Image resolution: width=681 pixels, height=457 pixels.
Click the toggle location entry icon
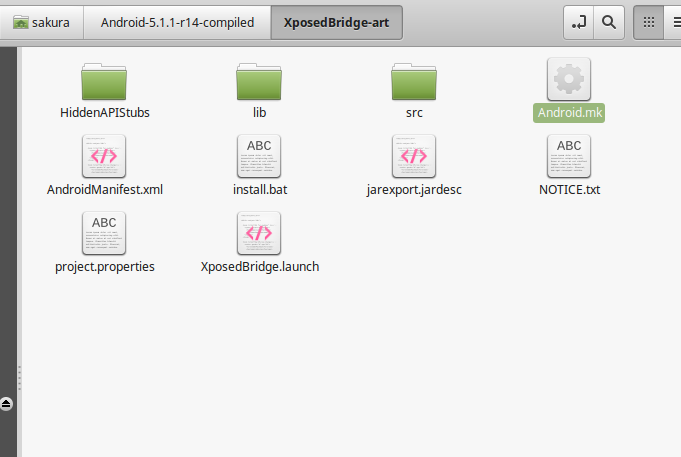click(x=579, y=23)
